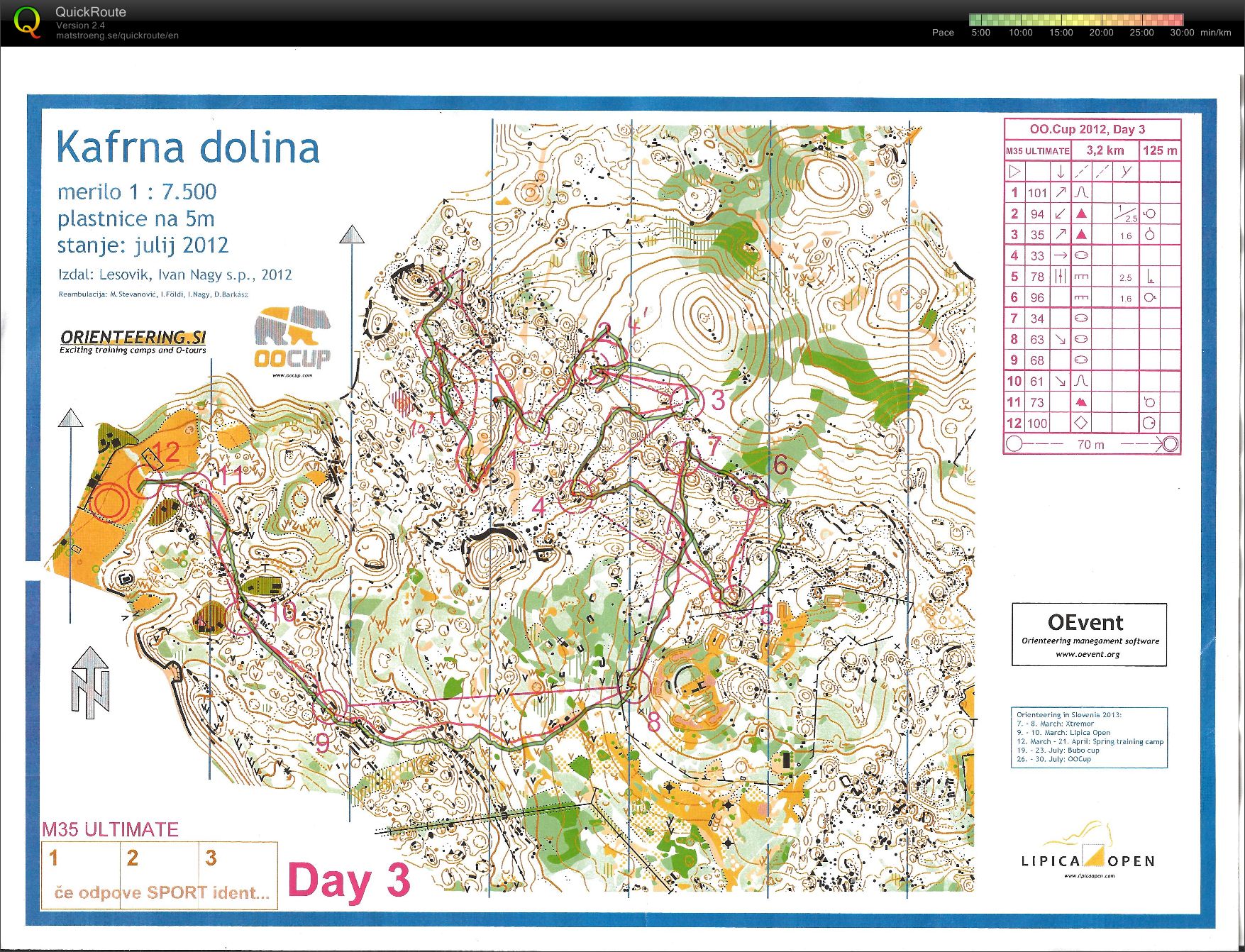
Task: Click the pink Day 3 label
Action: [x=349, y=880]
